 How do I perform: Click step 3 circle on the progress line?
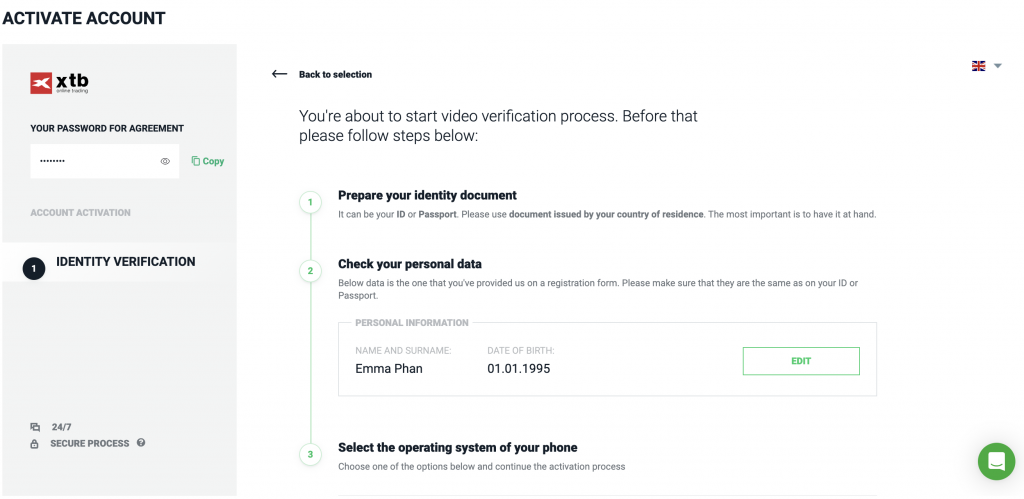[x=310, y=455]
